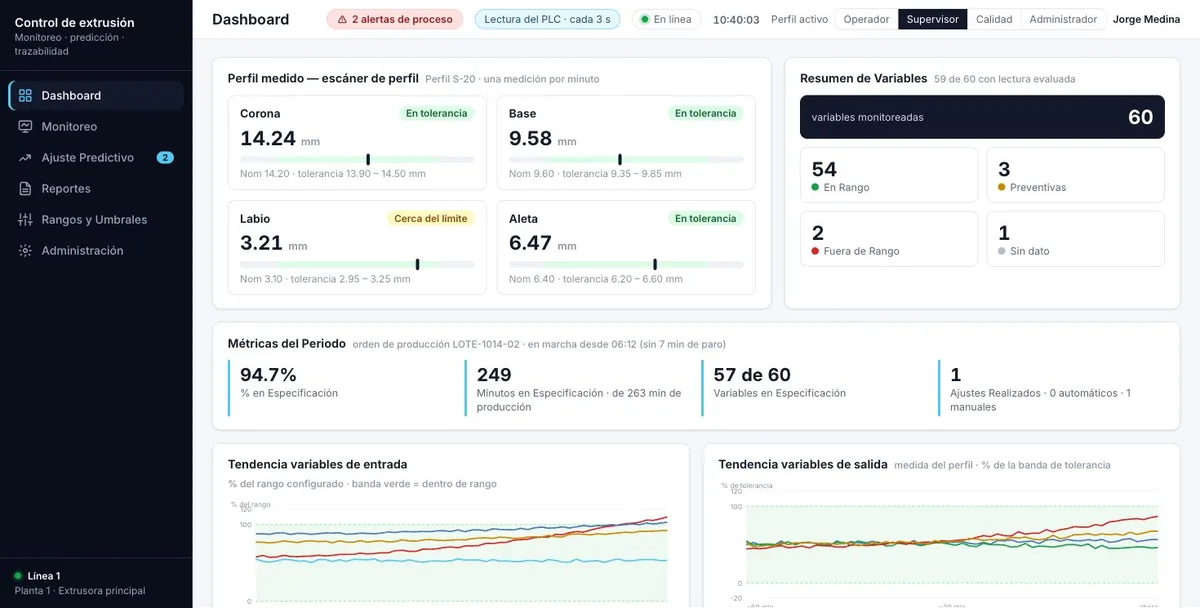Switch active profile to Operador

[866, 19]
